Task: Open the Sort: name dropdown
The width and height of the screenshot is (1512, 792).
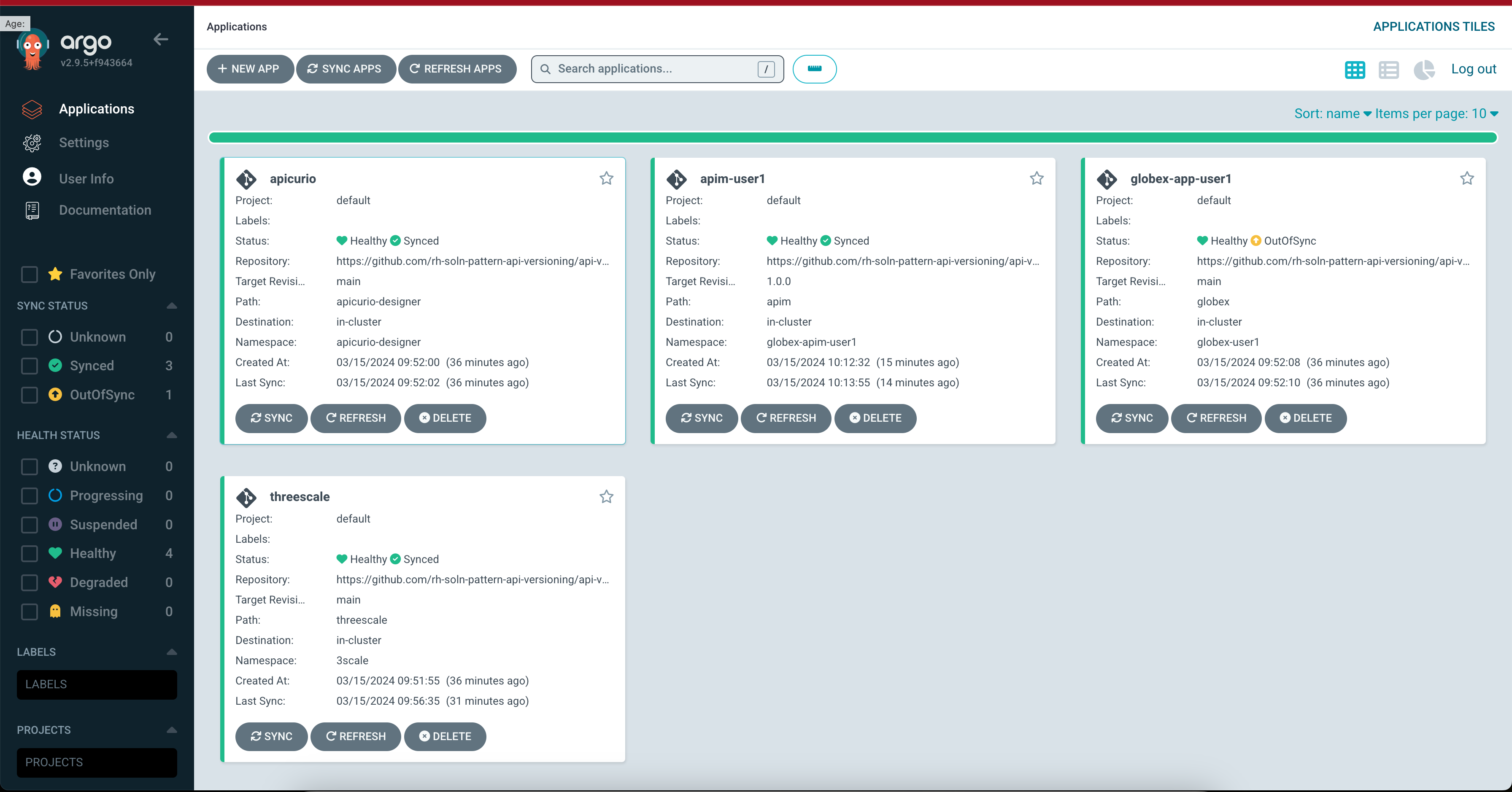Action: 1332,114
